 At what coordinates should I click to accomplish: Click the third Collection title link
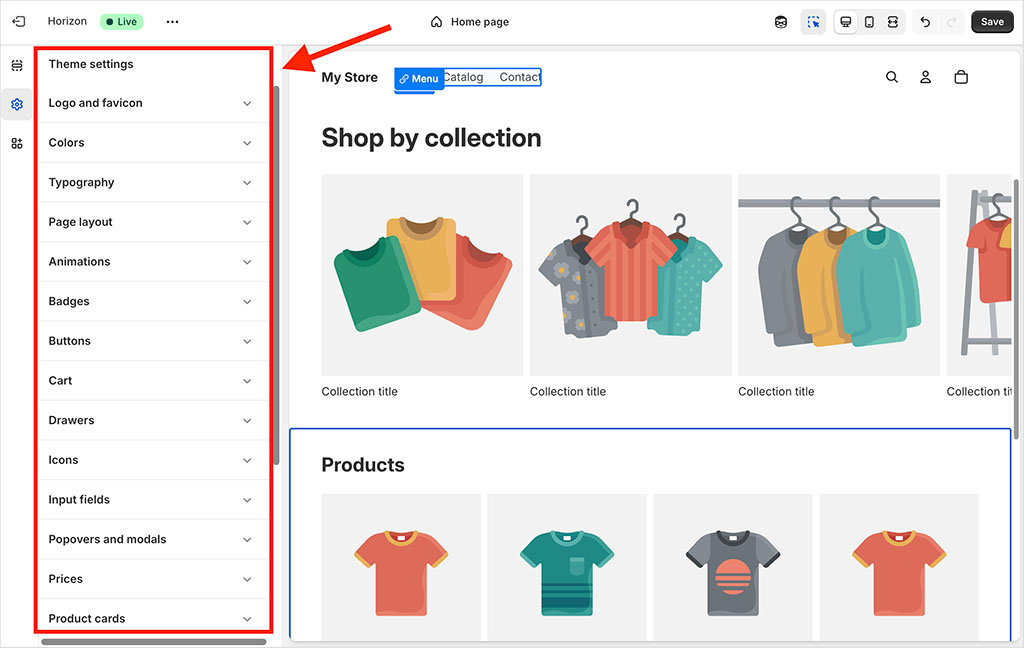[776, 391]
